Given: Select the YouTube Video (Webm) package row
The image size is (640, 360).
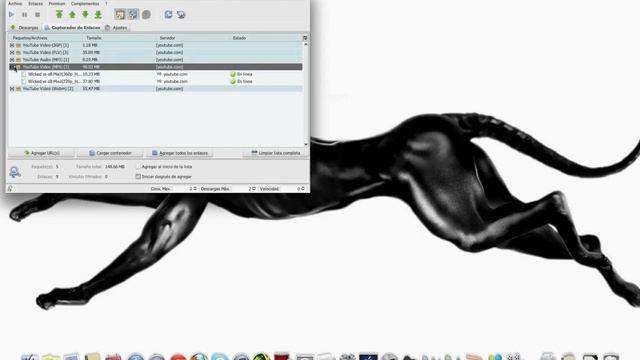Looking at the screenshot, I should tap(156, 89).
